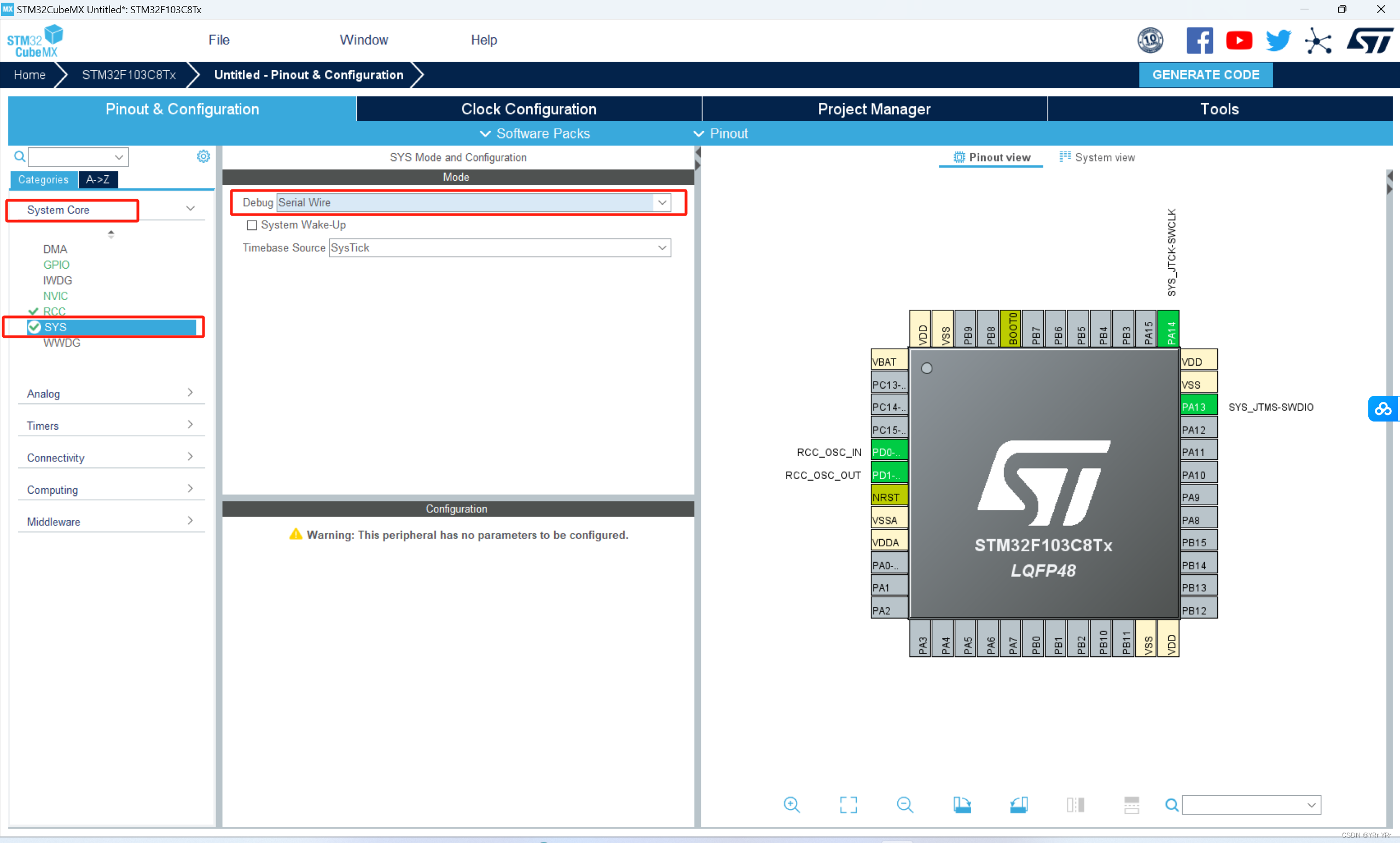The width and height of the screenshot is (1400, 843).
Task: Select the NVIC peripheral
Action: click(x=55, y=296)
